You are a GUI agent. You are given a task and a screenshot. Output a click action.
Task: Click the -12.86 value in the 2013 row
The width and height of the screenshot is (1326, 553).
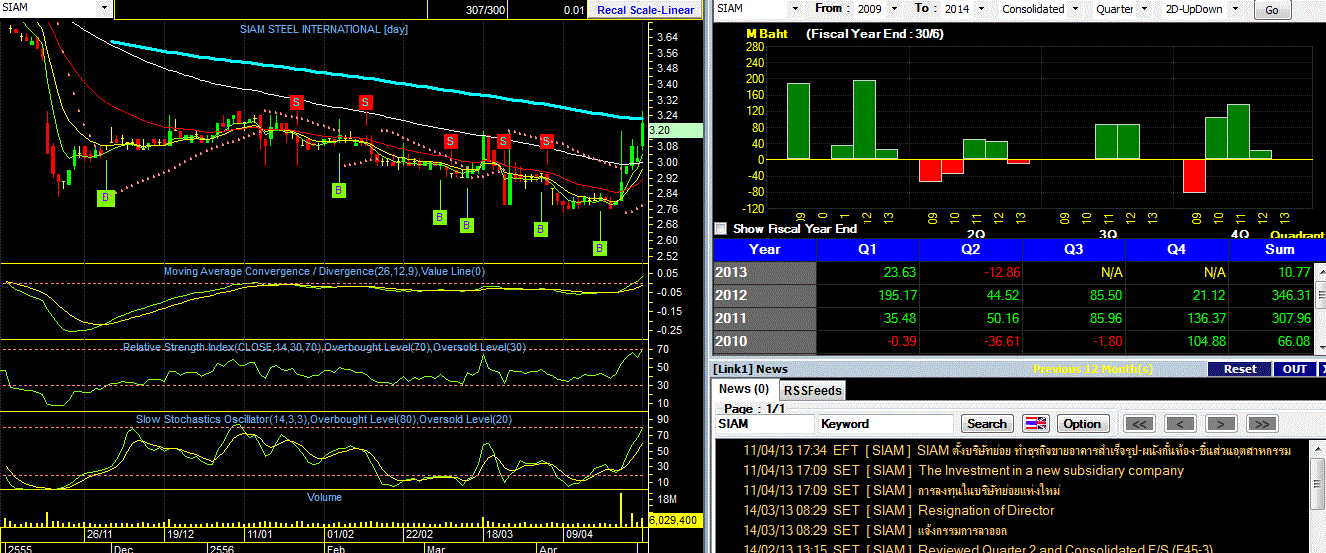click(1001, 273)
